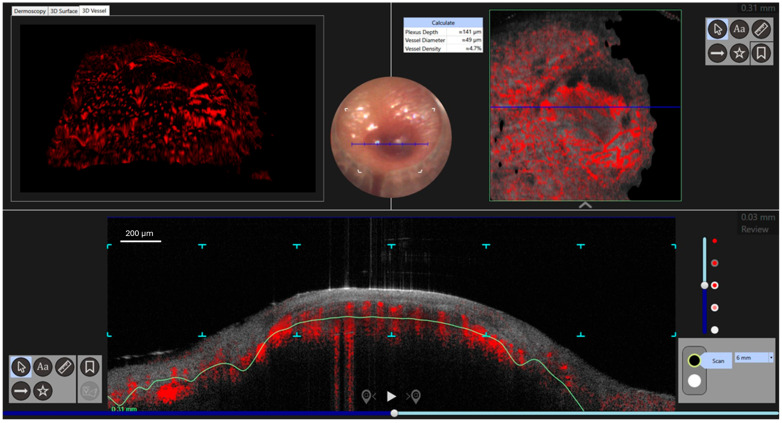Play the OCT frame sequence
Viewport: 782px width, 423px height.
tap(391, 397)
